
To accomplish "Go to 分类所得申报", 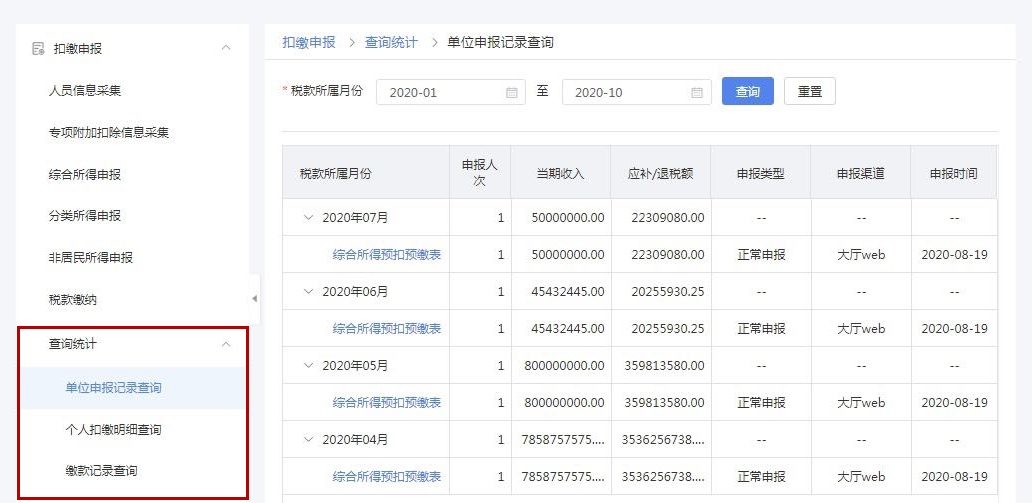I will pos(85,216).
